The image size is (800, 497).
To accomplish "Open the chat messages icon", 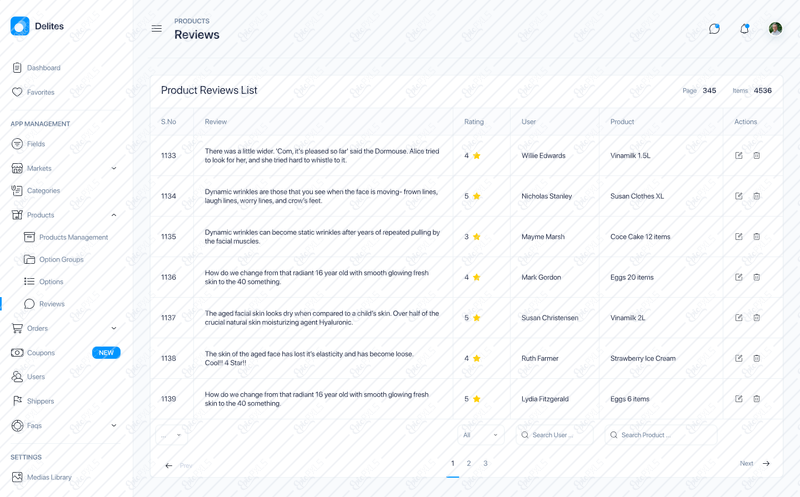I will [714, 29].
